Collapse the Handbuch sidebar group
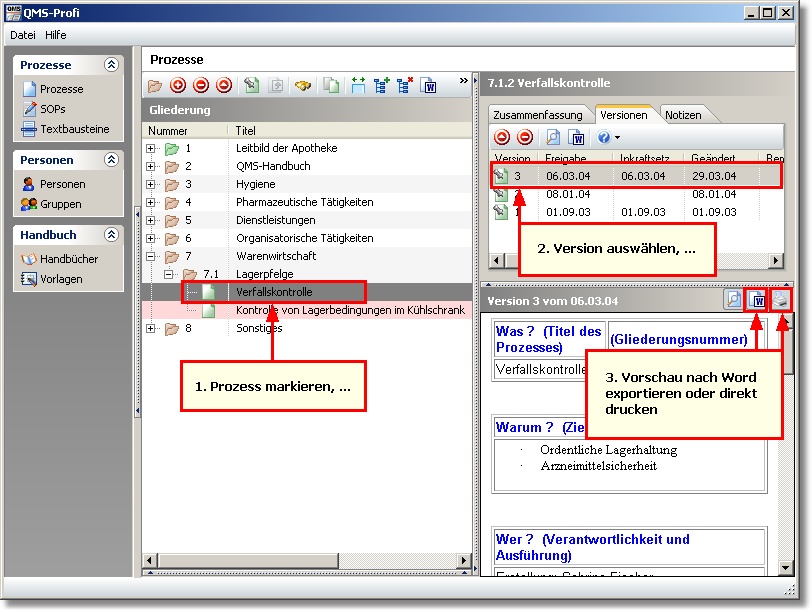Screen dimensions: 812x612 coord(111,235)
